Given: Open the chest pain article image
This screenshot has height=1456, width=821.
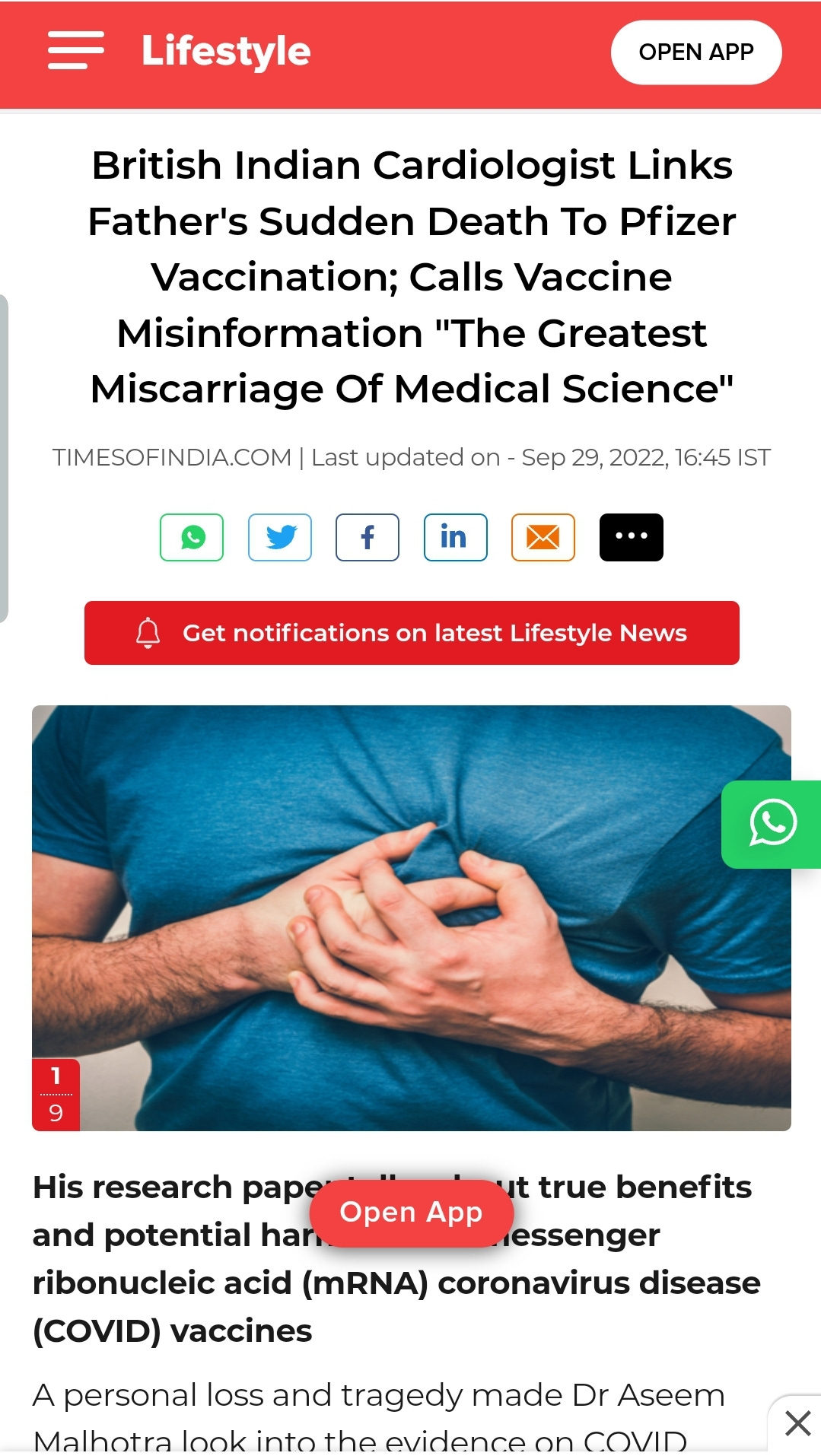Looking at the screenshot, I should 412,918.
